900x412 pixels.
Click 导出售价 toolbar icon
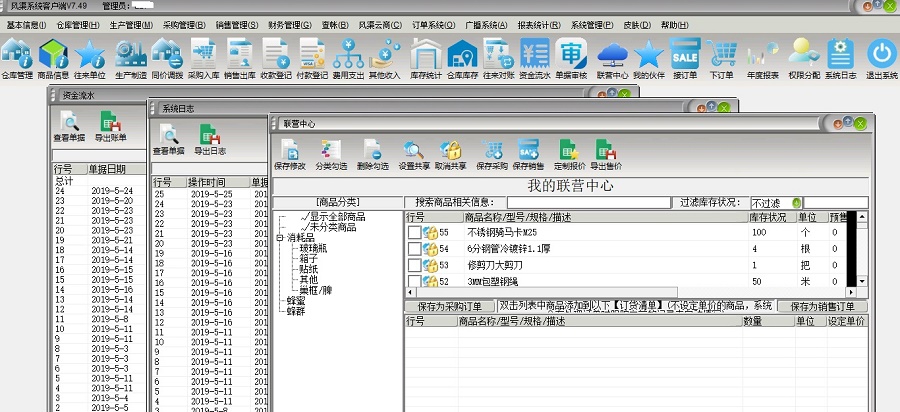[x=606, y=155]
